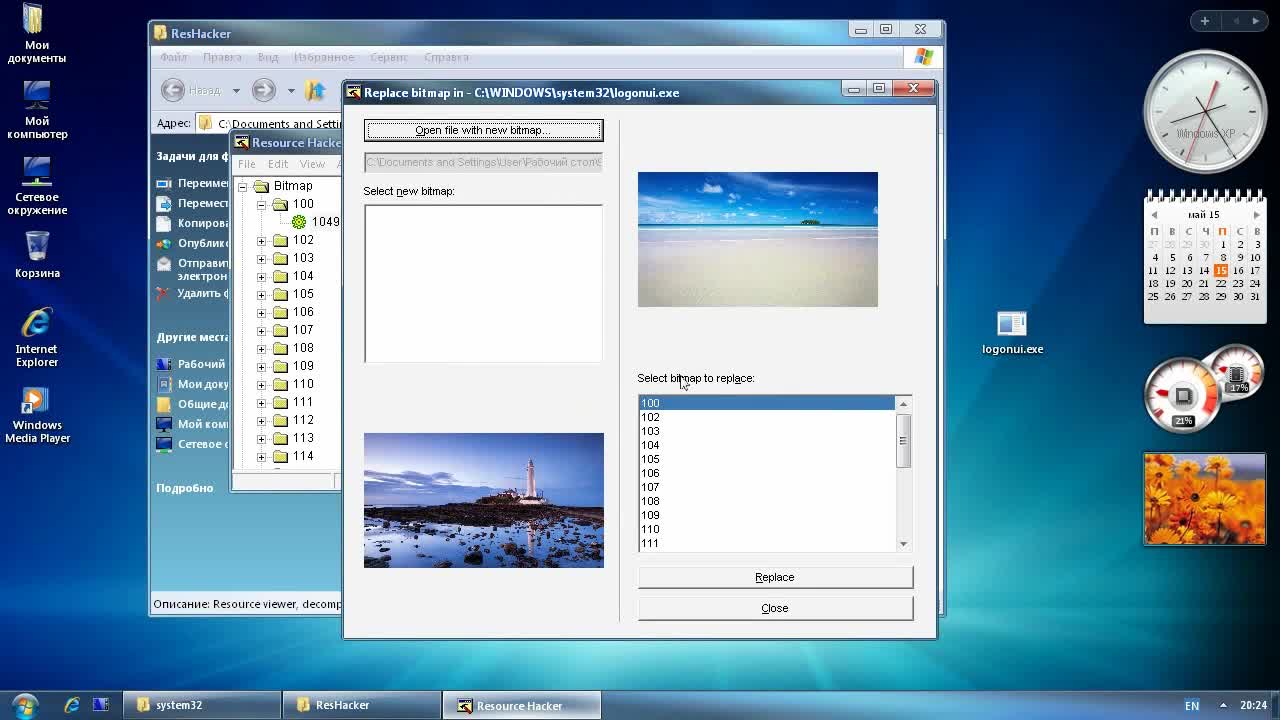Image resolution: width=1280 pixels, height=720 pixels.
Task: Expand the 108 bitmap folder node
Action: [261, 349]
